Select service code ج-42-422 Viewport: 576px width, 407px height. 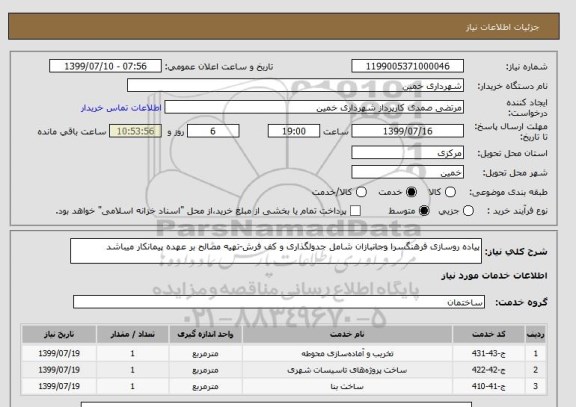click(x=489, y=370)
